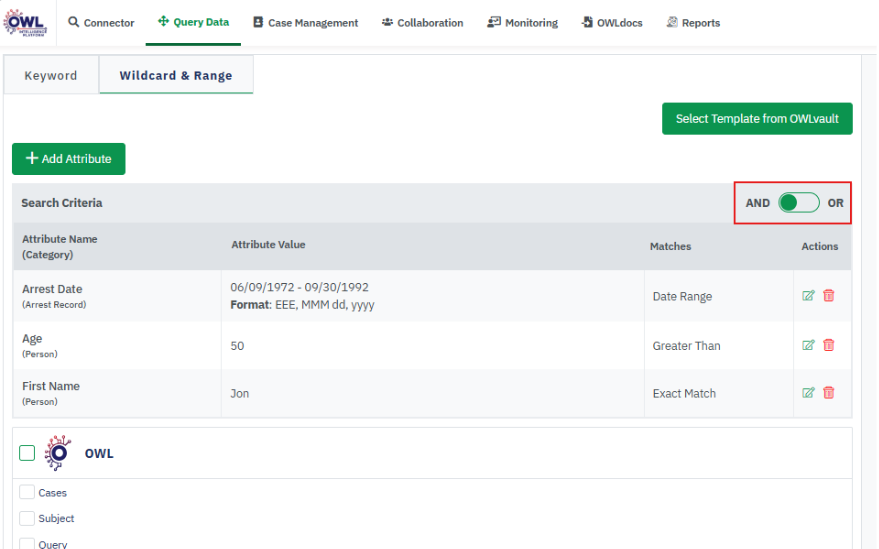The width and height of the screenshot is (879, 549).
Task: Click the Date Range match type
Action: (x=682, y=296)
